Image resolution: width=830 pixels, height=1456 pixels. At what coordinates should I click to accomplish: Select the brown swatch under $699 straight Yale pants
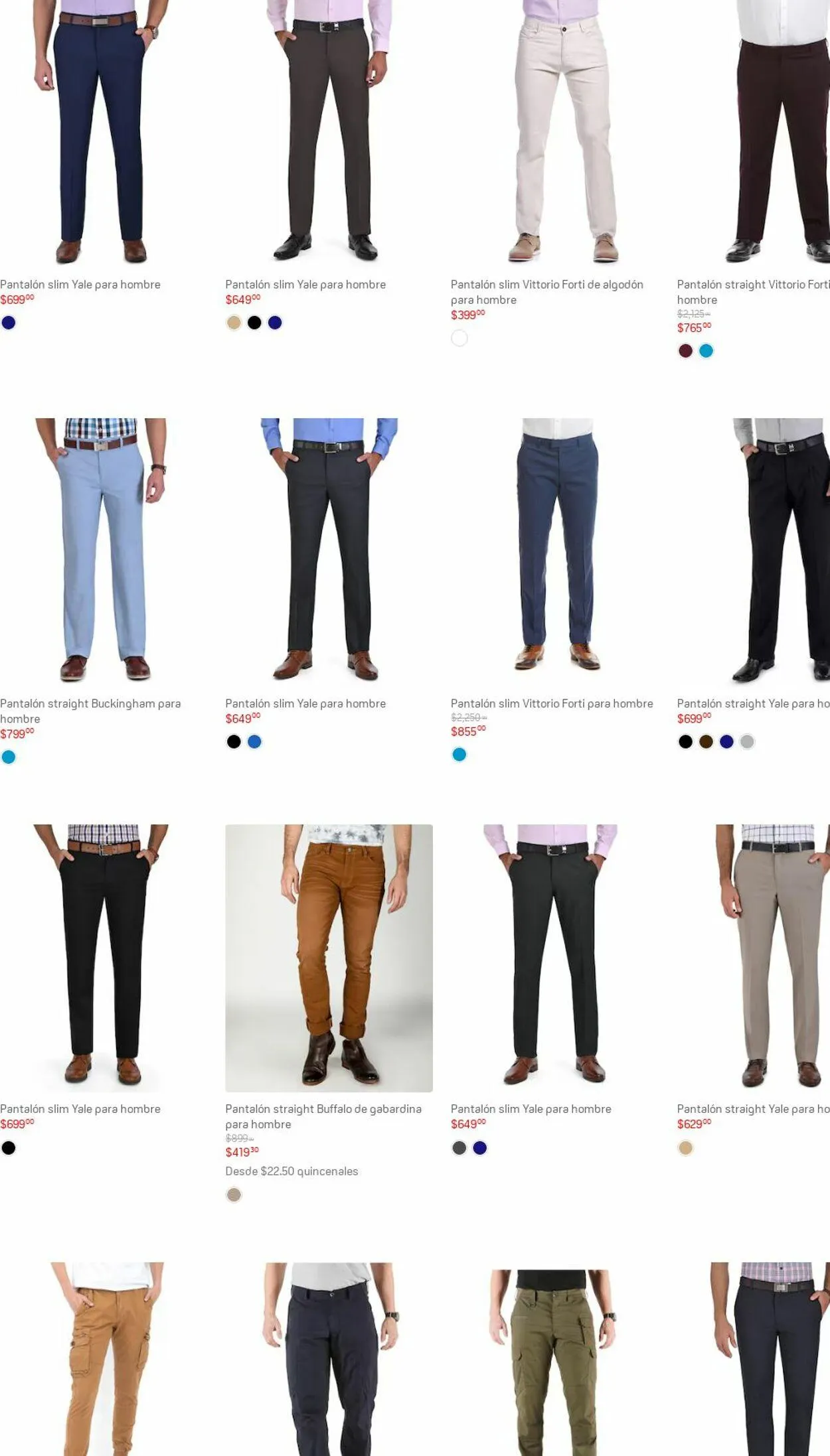(706, 741)
